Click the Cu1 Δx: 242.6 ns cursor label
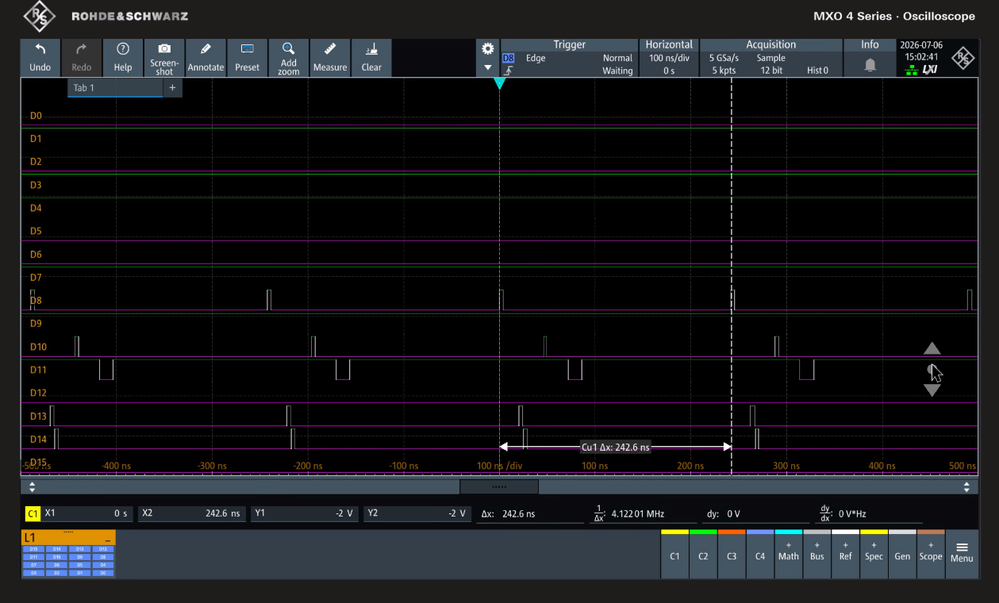The height and width of the screenshot is (603, 999). tap(615, 447)
